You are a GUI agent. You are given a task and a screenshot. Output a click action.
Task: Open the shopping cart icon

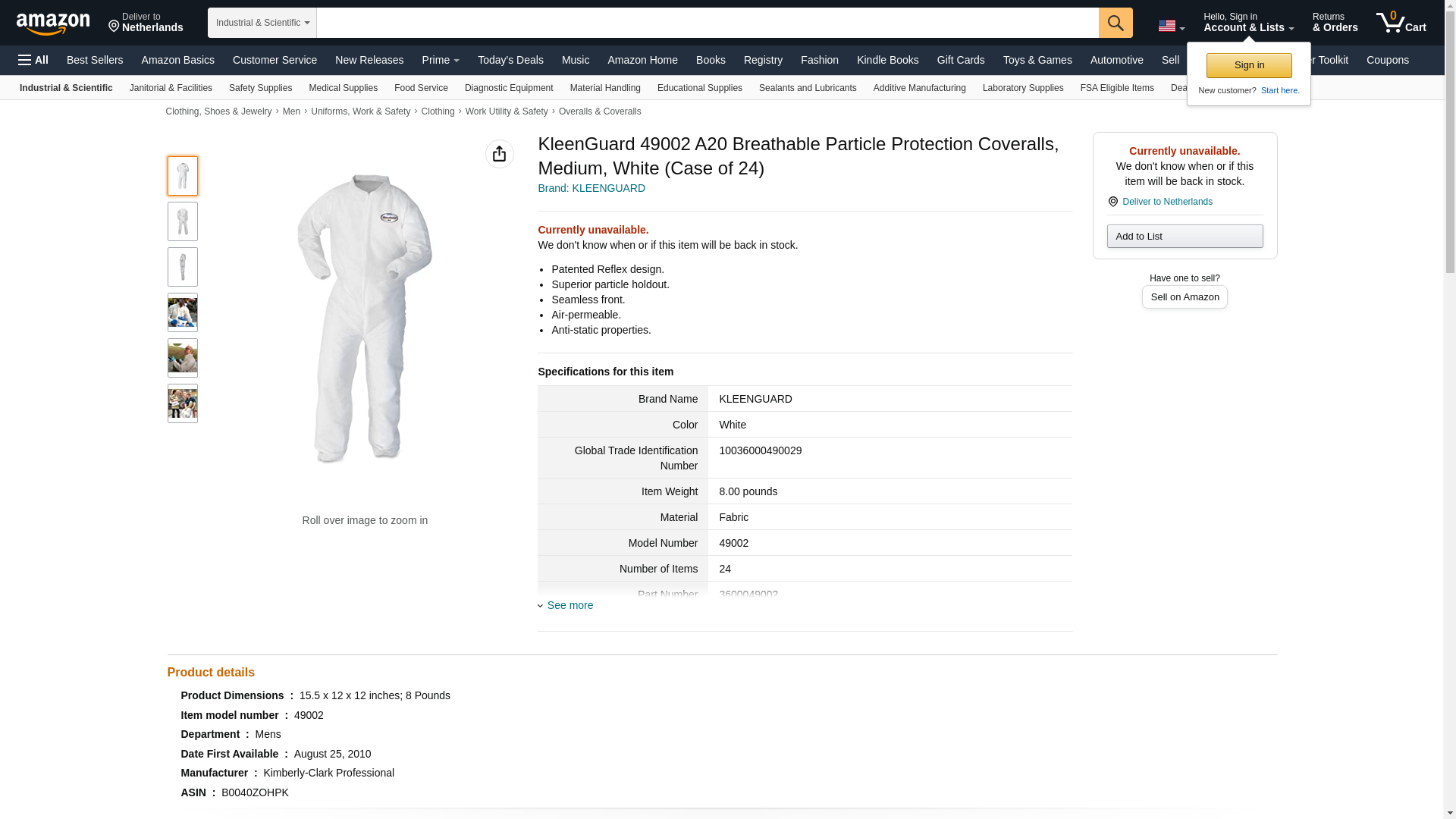point(1401,22)
